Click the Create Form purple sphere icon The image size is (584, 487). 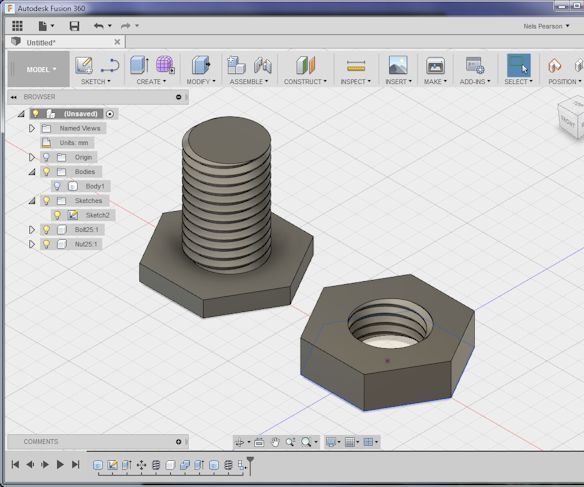[x=165, y=65]
